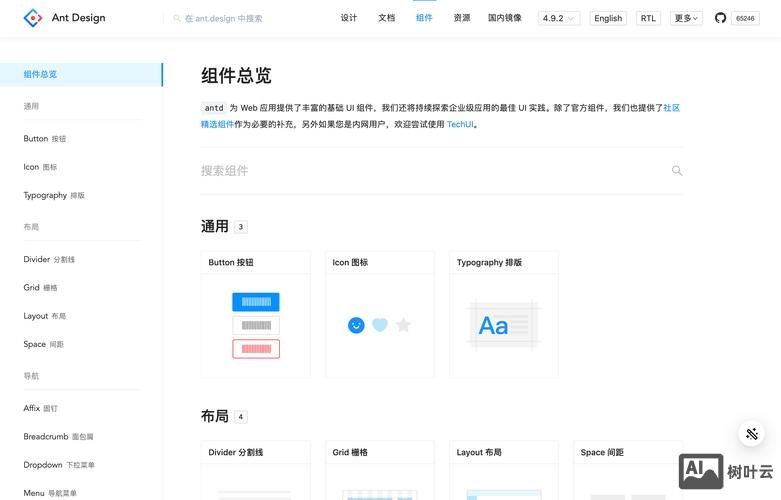This screenshot has width=781, height=500.
Task: Click the Ant Design logo icon
Action: coord(33,18)
